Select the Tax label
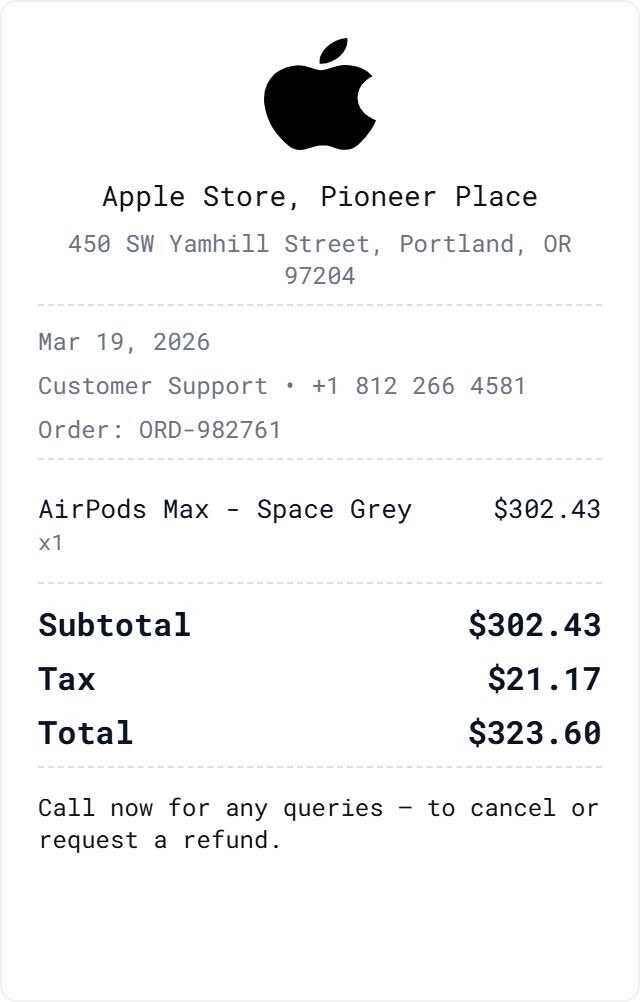 pyautogui.click(x=66, y=679)
